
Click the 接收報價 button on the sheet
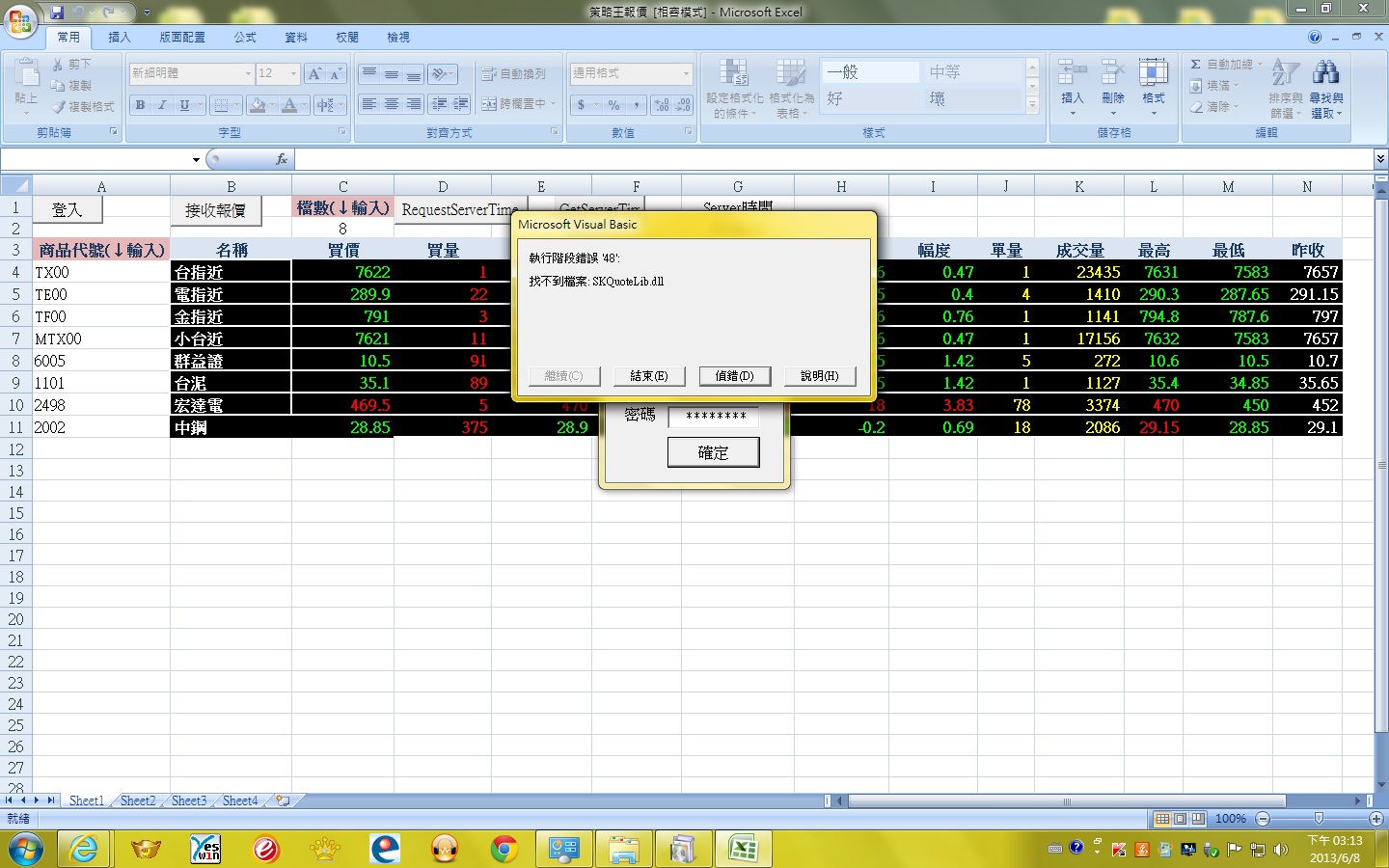(x=215, y=209)
